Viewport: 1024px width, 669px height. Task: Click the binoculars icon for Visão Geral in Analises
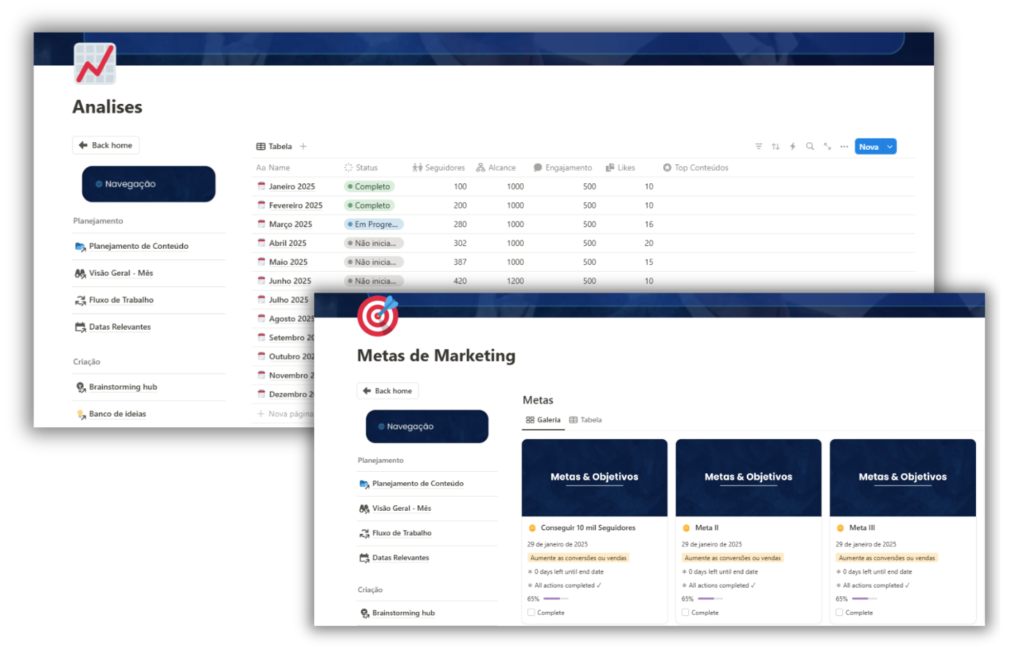[x=80, y=273]
